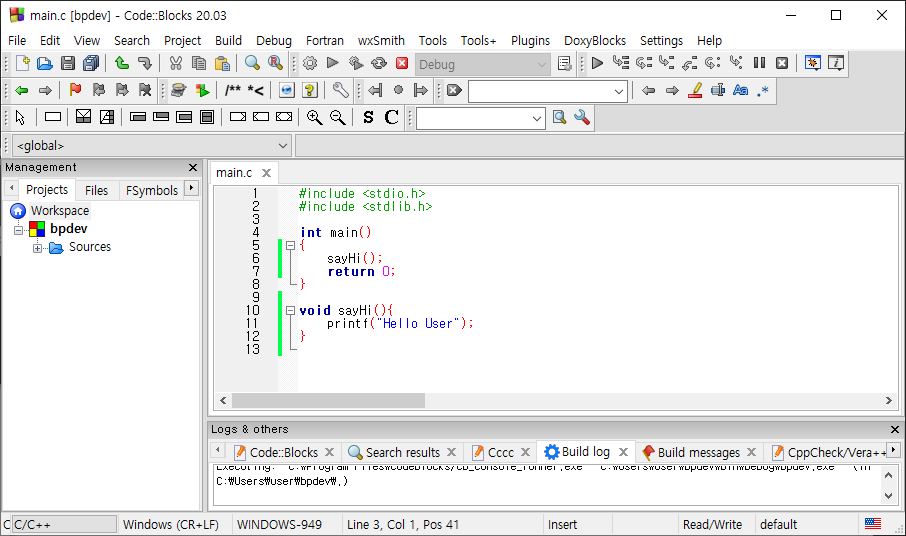Toggle the source view S button
This screenshot has height=536, width=906.
coord(368,117)
